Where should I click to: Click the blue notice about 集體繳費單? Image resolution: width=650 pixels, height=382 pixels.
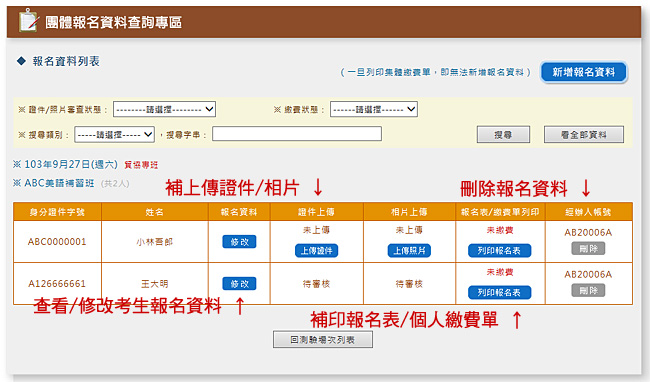click(x=436, y=73)
